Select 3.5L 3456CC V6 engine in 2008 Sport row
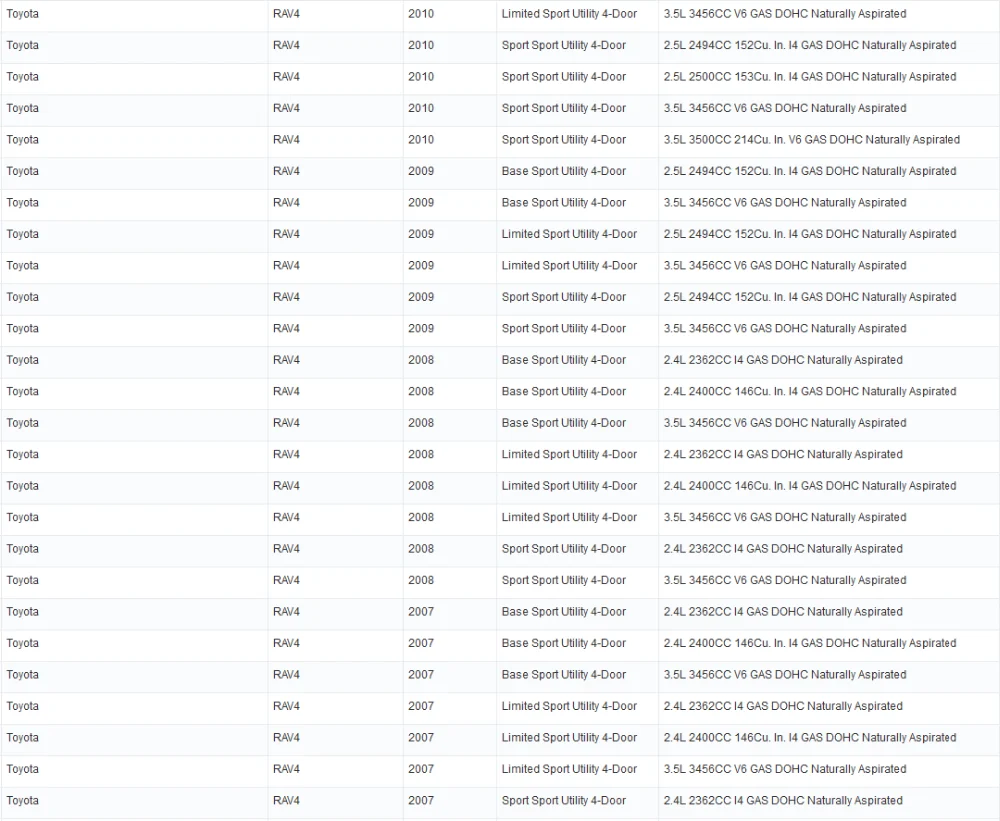 [x=784, y=581]
